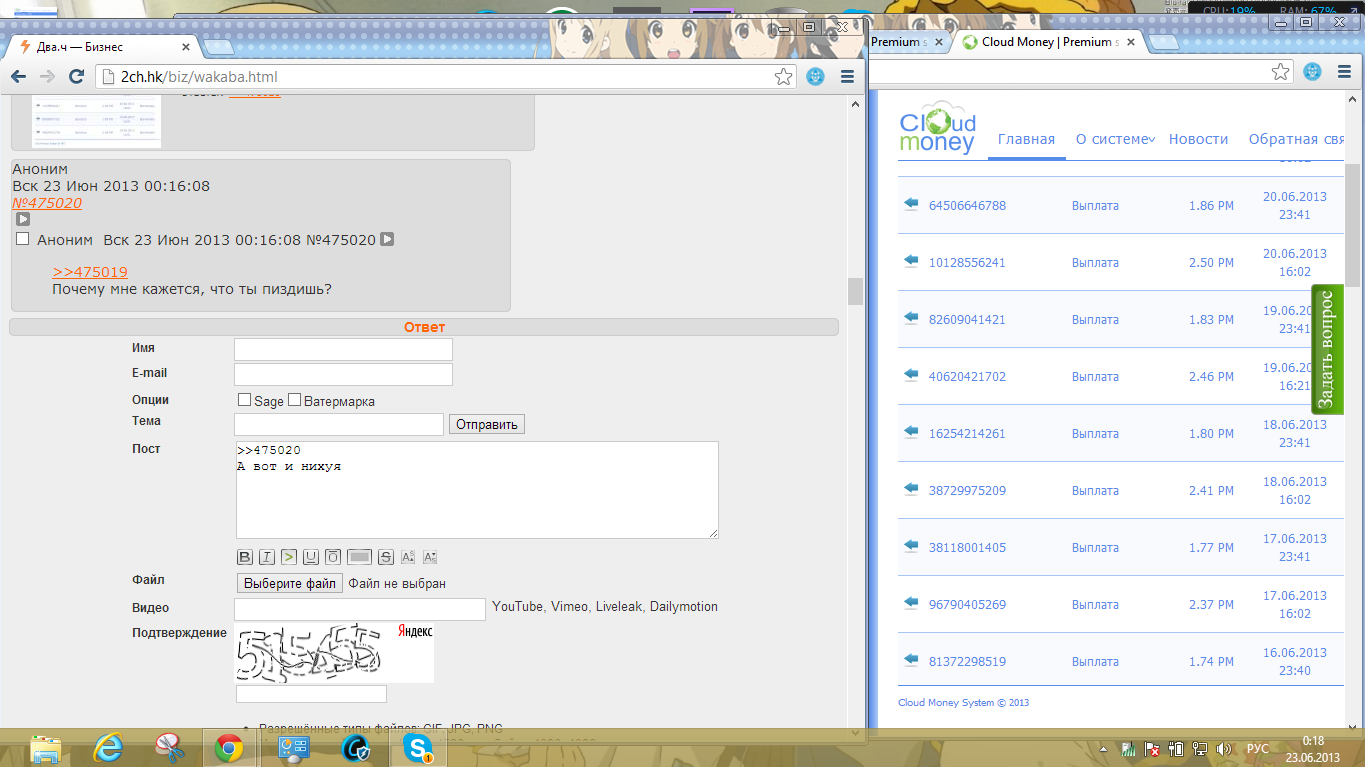The width and height of the screenshot is (1365, 767).
Task: Open thumbnail image in top post
Action: pyautogui.click(x=96, y=123)
